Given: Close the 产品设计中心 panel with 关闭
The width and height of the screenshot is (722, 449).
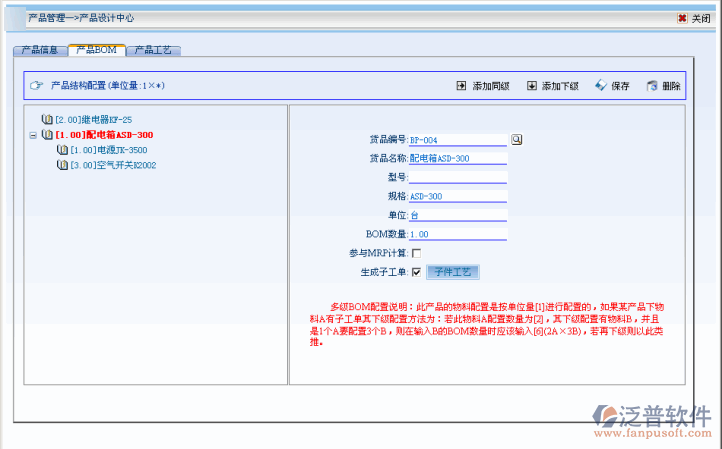Looking at the screenshot, I should pos(694,18).
